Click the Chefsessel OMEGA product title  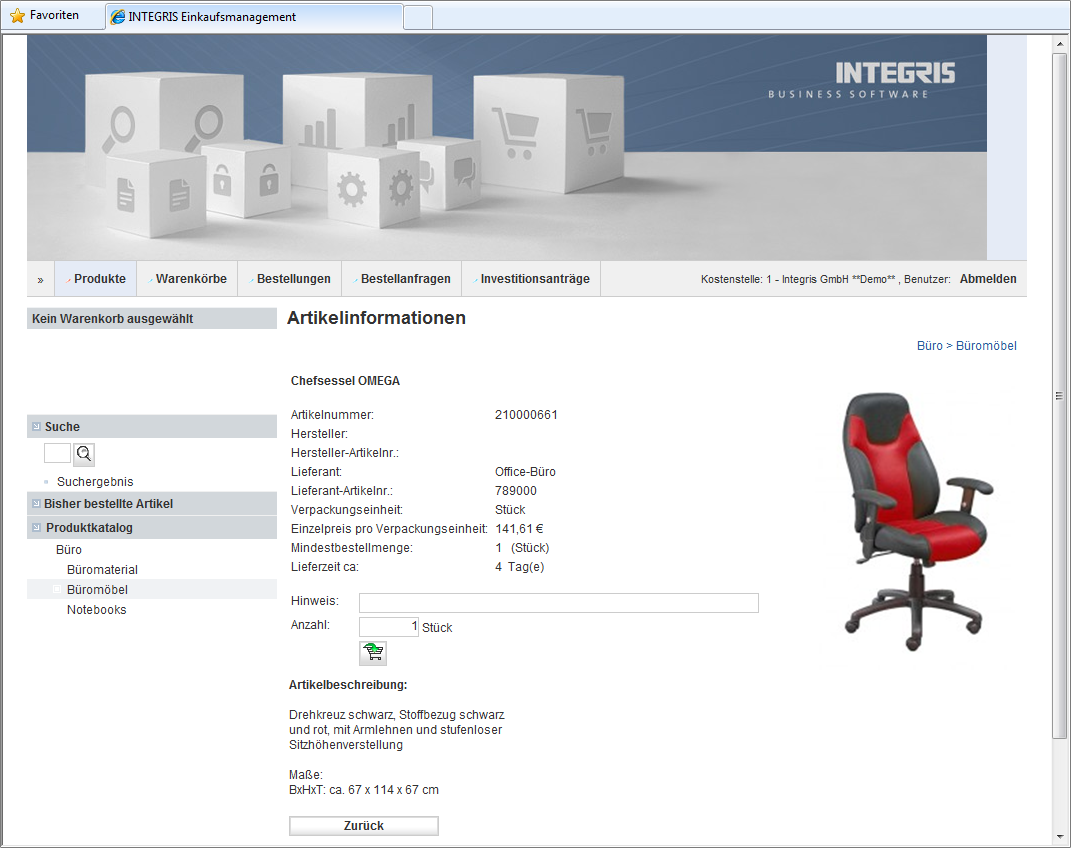(x=345, y=381)
